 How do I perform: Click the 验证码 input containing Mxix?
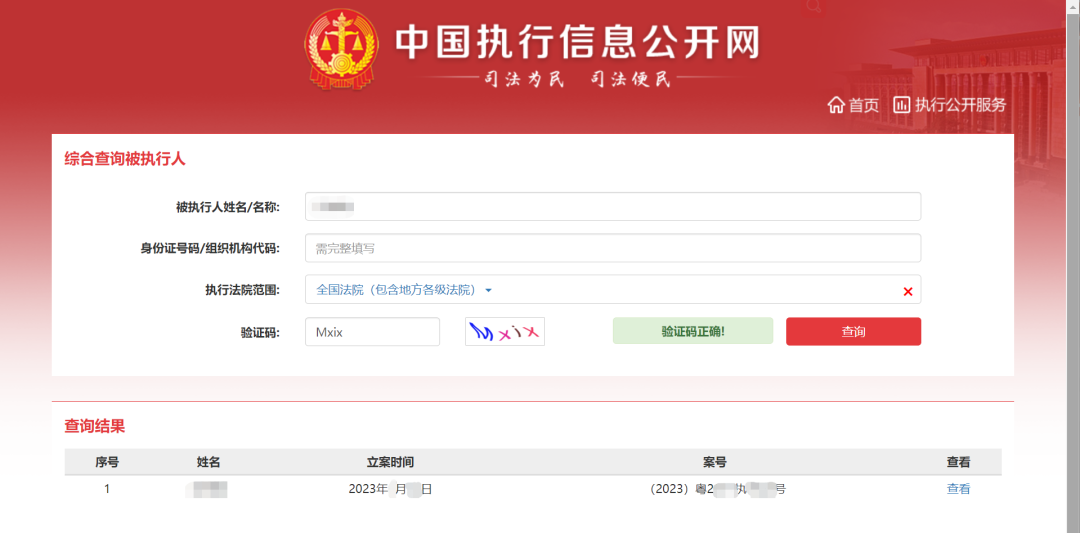[x=373, y=332]
